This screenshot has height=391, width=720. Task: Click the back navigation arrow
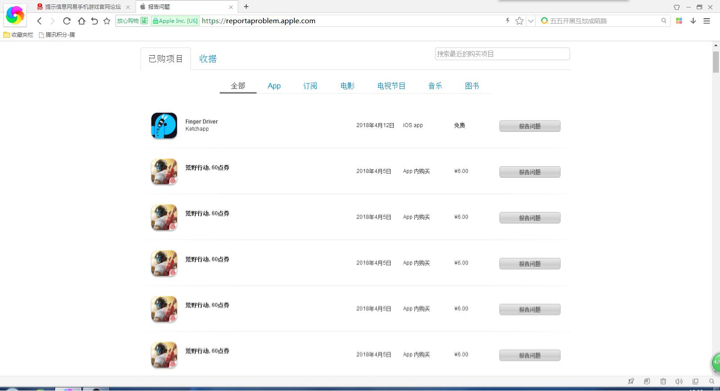pos(39,21)
